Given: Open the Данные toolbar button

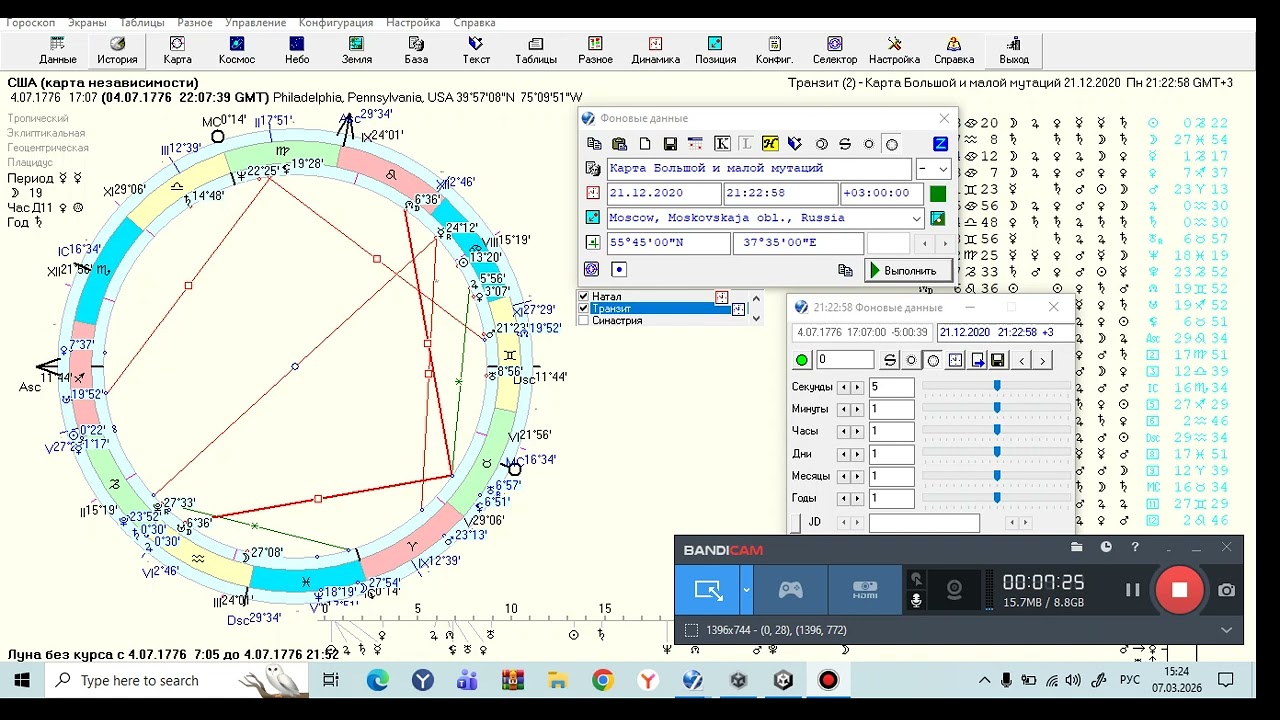Looking at the screenshot, I should click(x=58, y=50).
